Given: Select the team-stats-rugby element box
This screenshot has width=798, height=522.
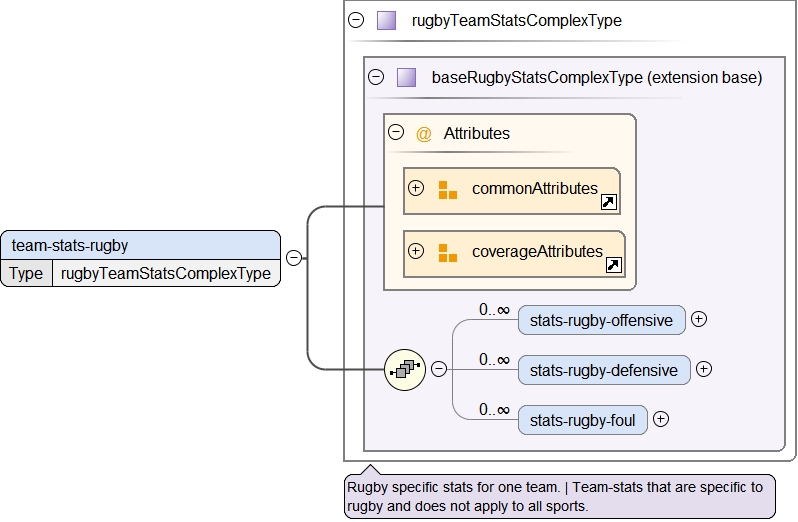Looking at the screenshot, I should [x=140, y=245].
